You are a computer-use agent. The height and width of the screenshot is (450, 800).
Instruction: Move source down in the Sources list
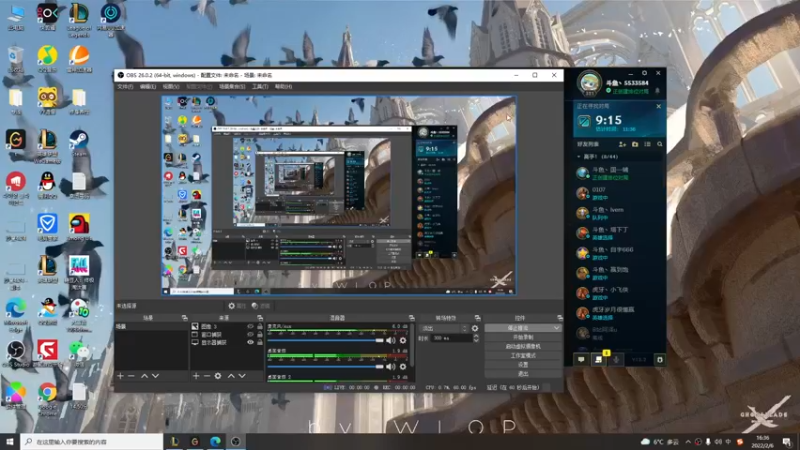[x=242, y=376]
